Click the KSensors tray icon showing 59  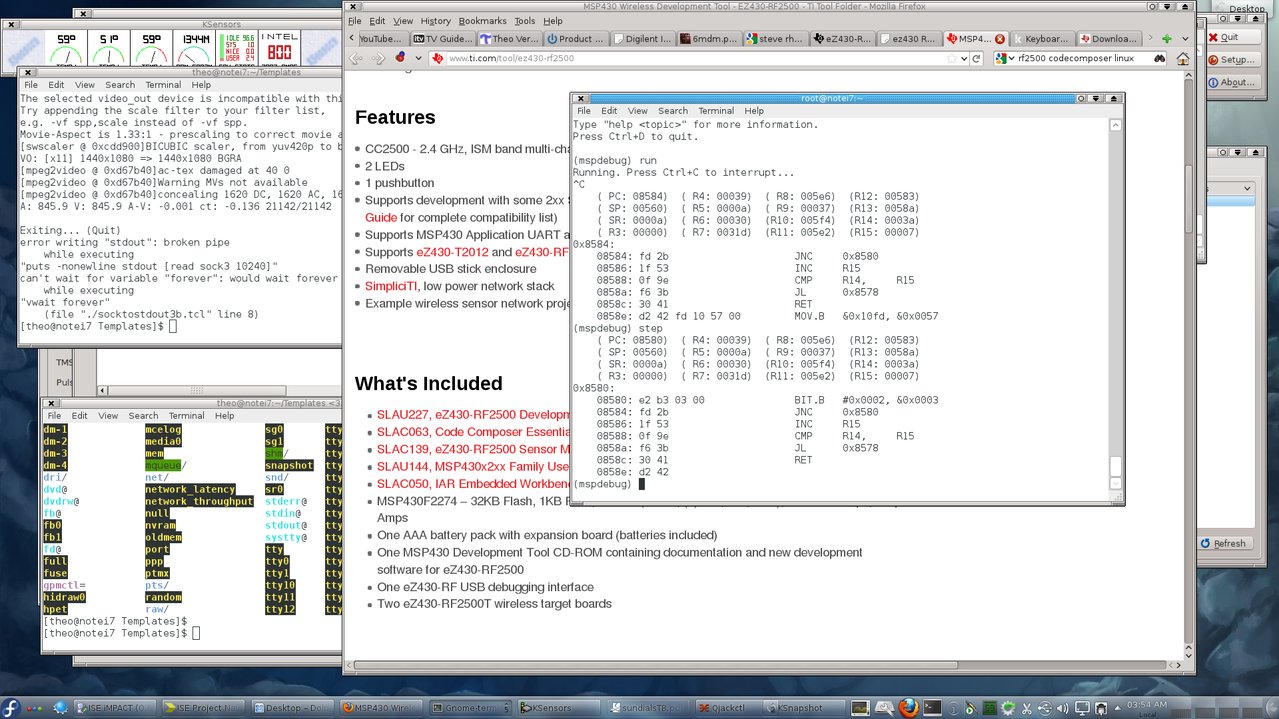coord(990,708)
